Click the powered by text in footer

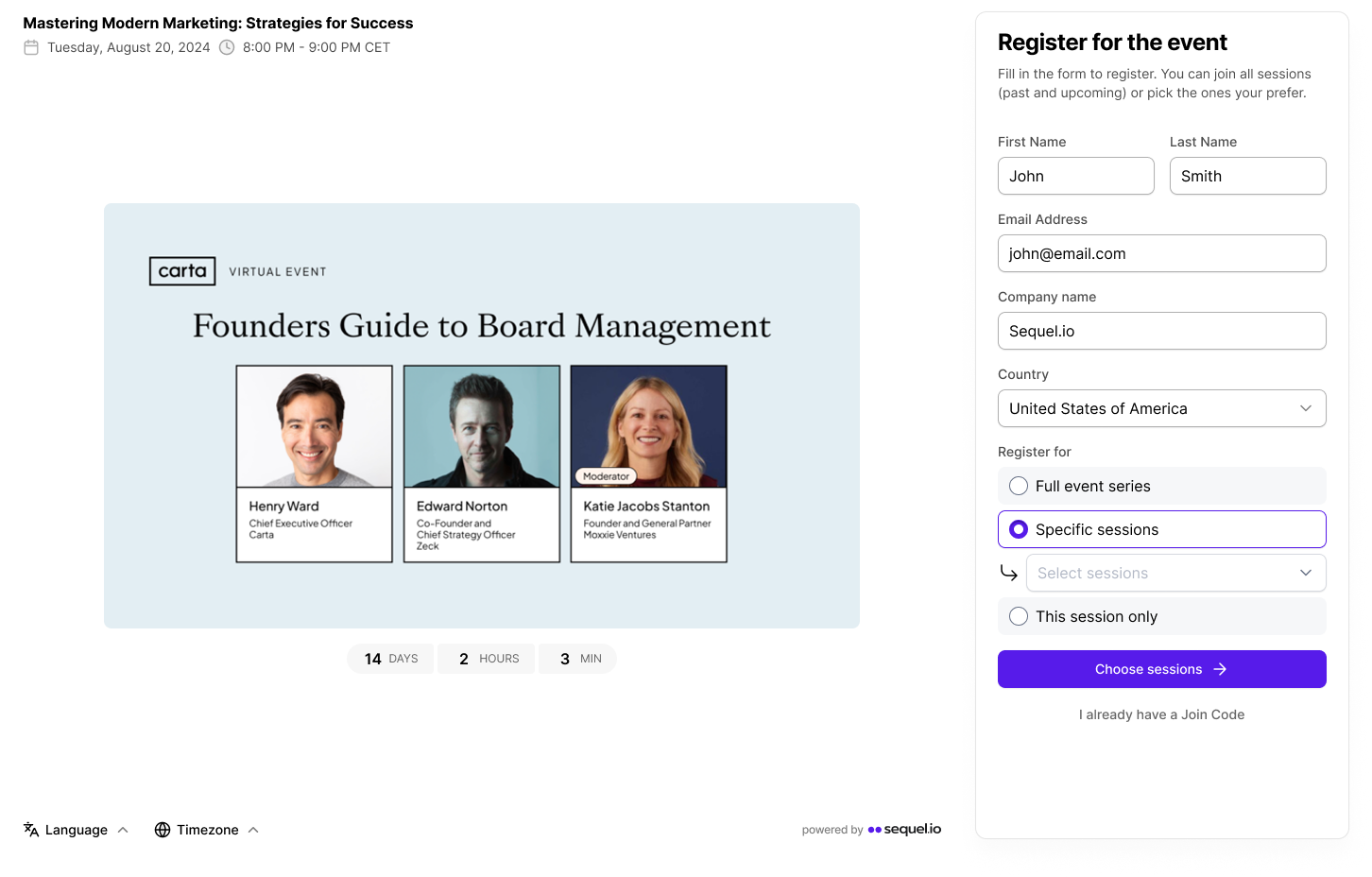832,830
